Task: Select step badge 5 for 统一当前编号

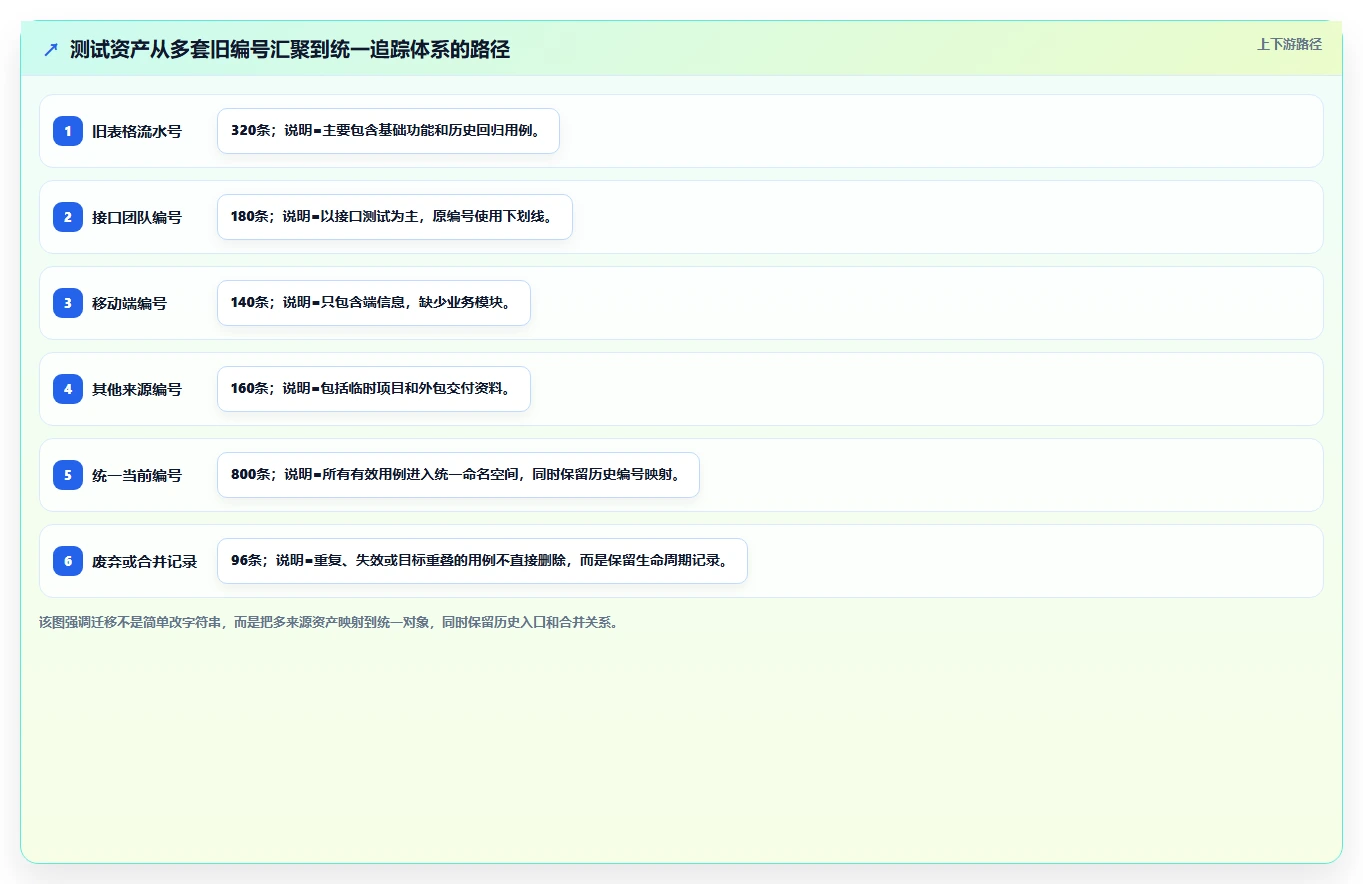Action: point(68,475)
